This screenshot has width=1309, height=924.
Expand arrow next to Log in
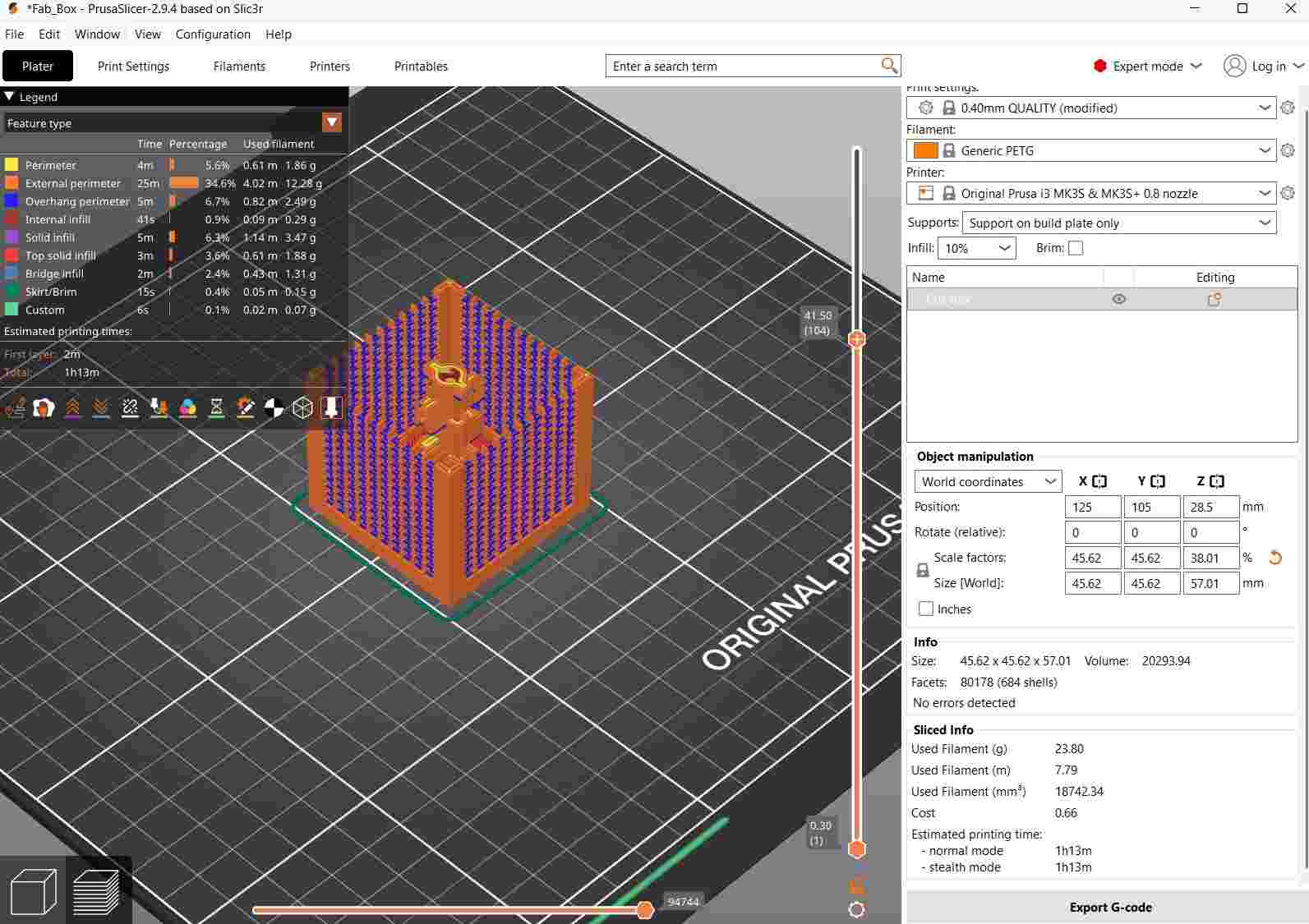point(1298,66)
